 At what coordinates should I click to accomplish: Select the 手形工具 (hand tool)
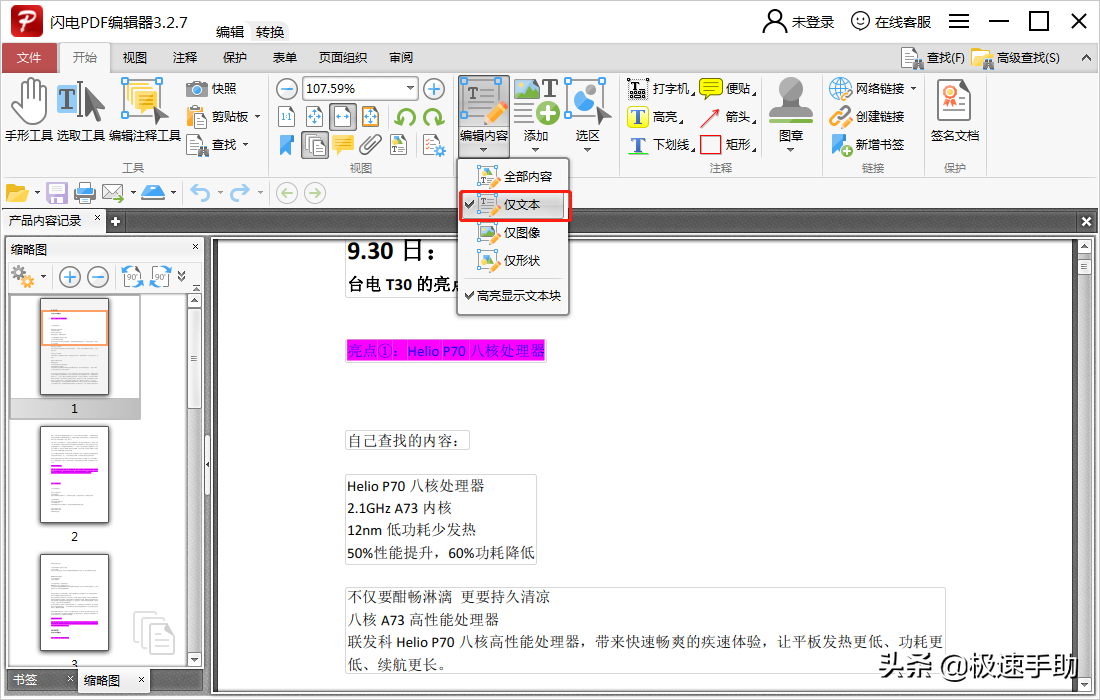pos(30,110)
